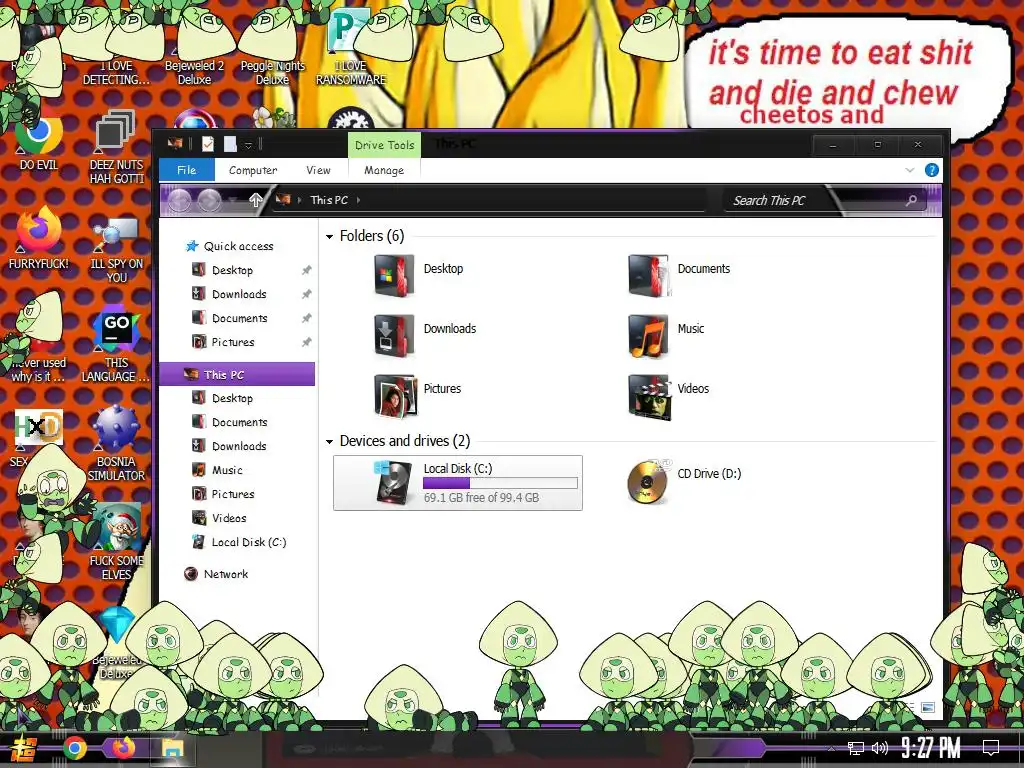Click the search magnifier icon

pyautogui.click(x=912, y=200)
